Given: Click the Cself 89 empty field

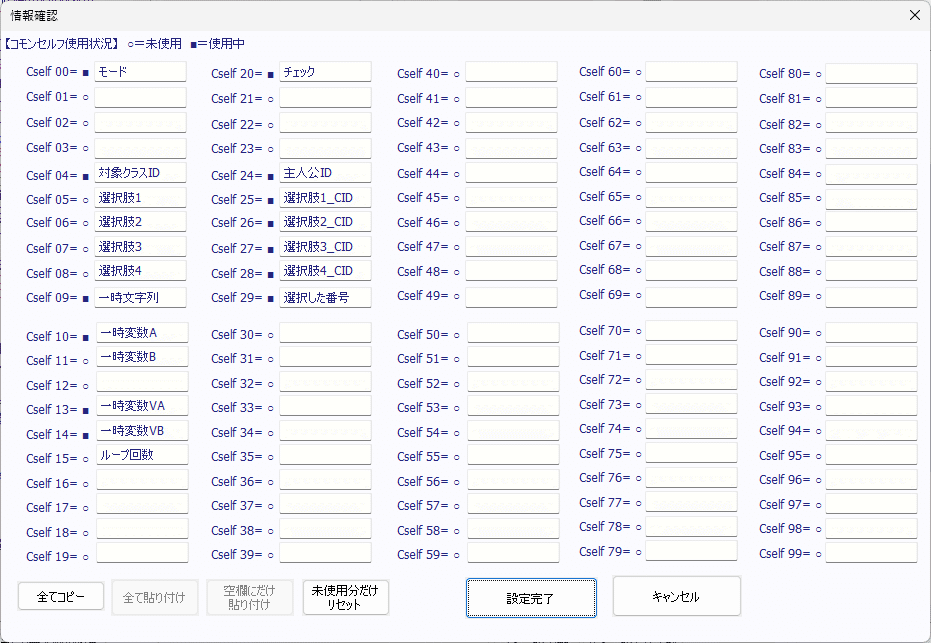Looking at the screenshot, I should 871,297.
